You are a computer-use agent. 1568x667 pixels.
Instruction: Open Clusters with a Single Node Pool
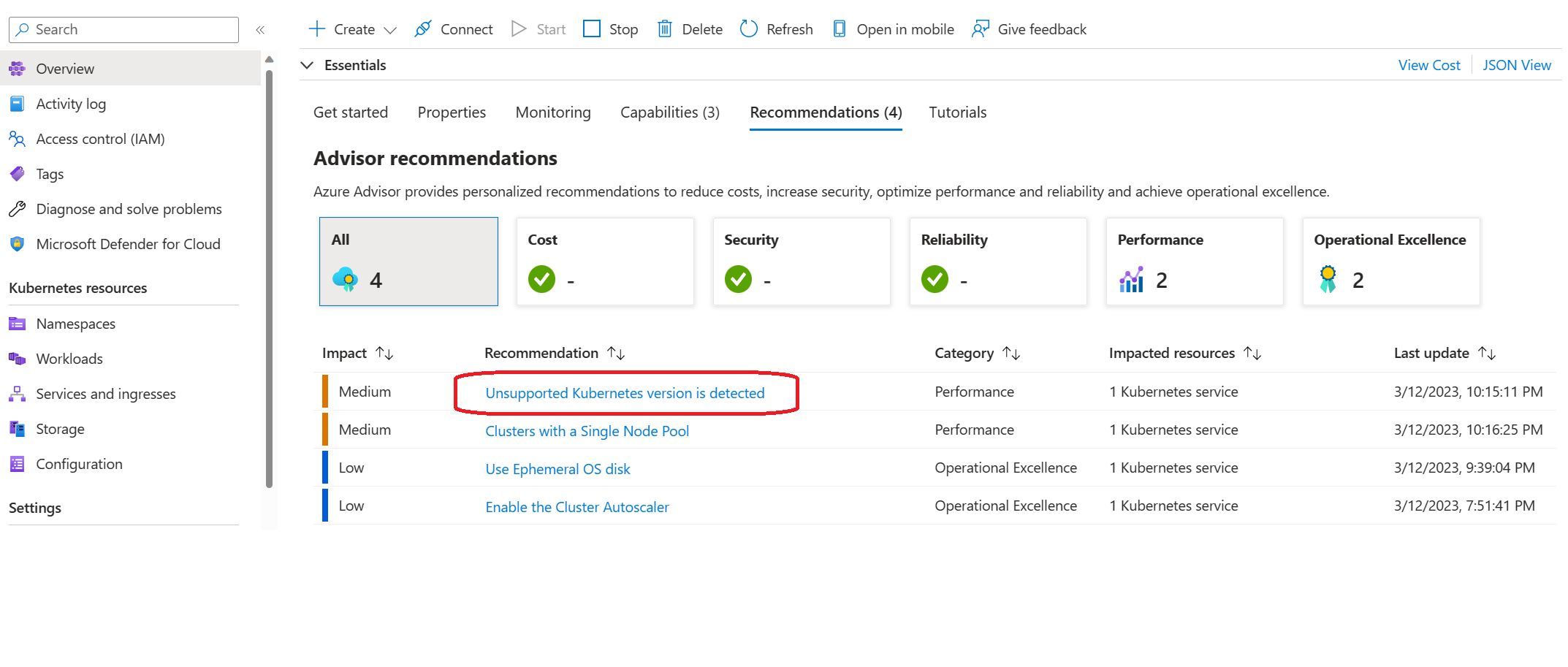587,431
